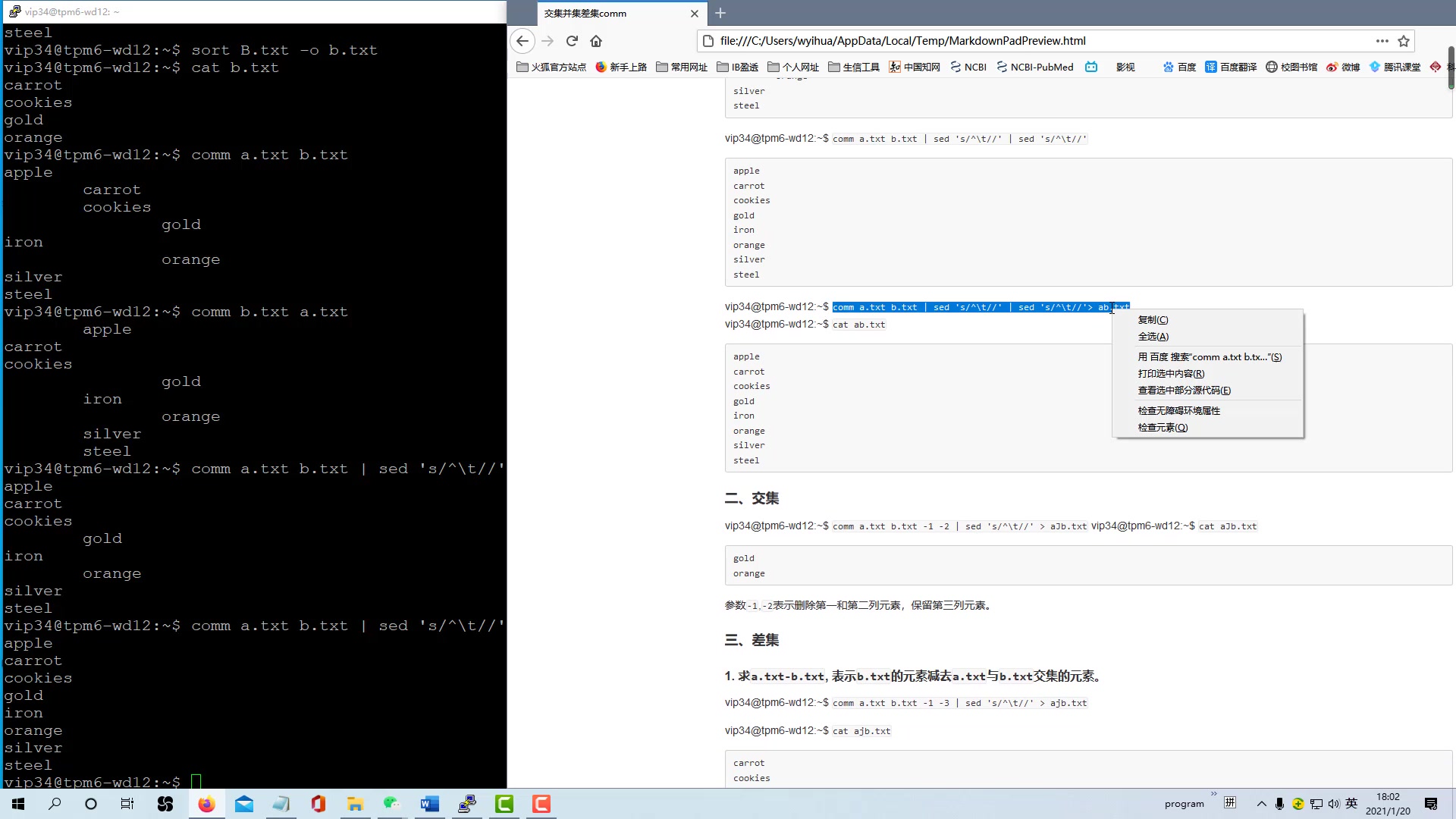Choose 打印选中内容(R) from context menu

(1208, 374)
